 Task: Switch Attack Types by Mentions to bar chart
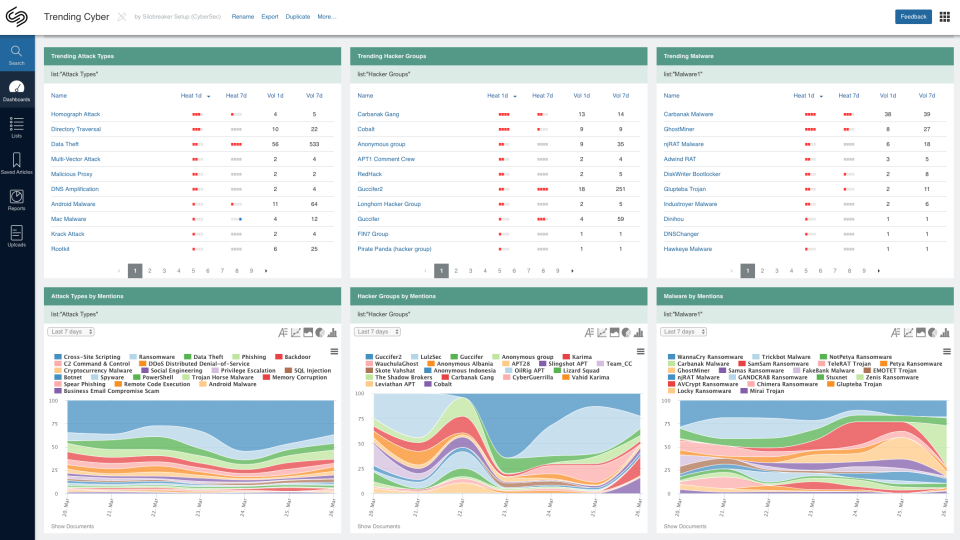[332, 332]
